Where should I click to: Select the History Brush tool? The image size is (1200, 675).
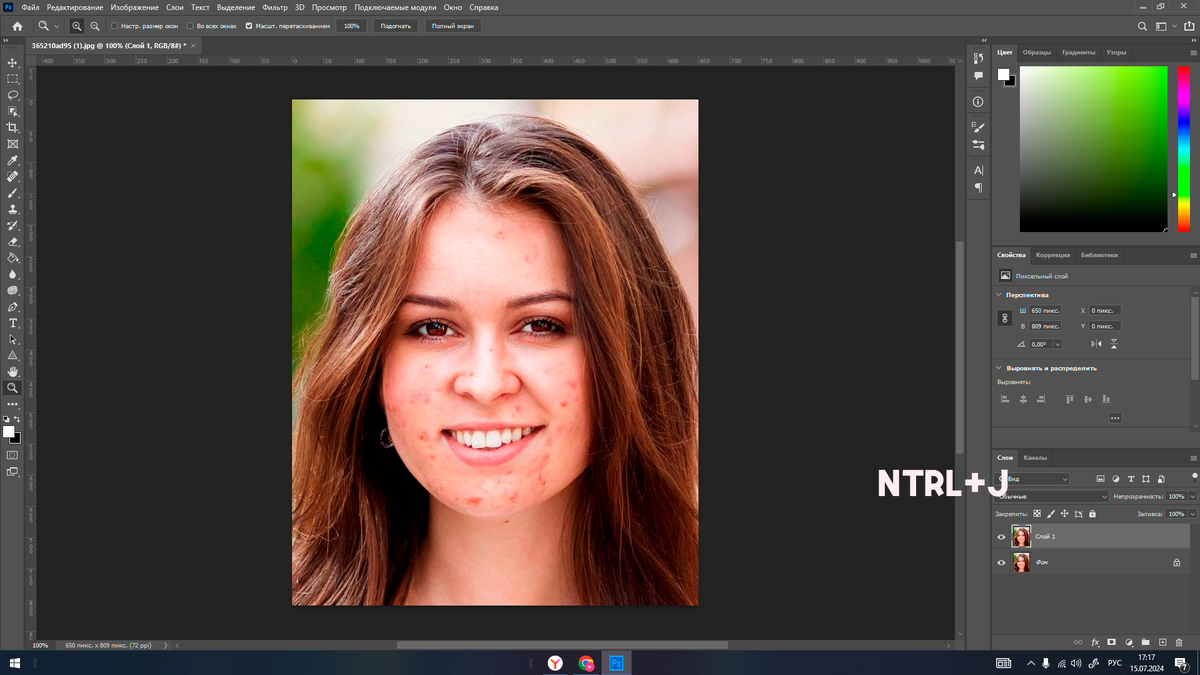[13, 225]
